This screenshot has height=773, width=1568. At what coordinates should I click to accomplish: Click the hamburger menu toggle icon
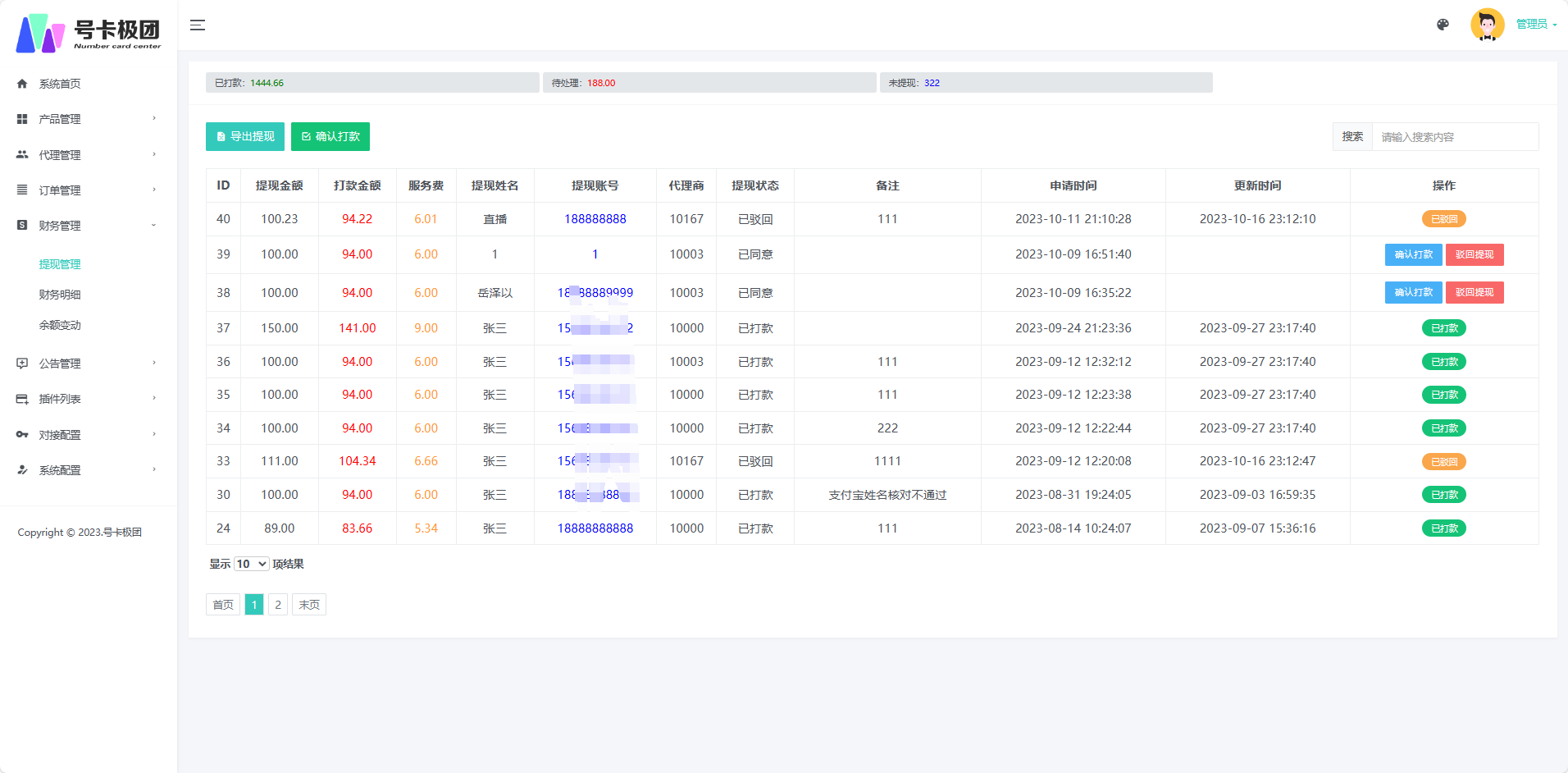198,25
